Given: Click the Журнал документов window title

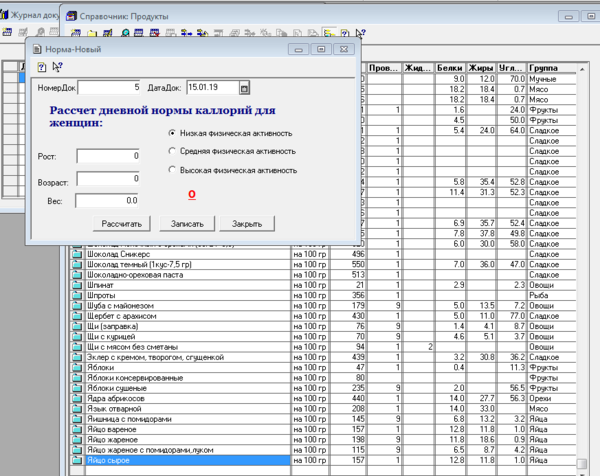Looking at the screenshot, I should pyautogui.click(x=34, y=15).
